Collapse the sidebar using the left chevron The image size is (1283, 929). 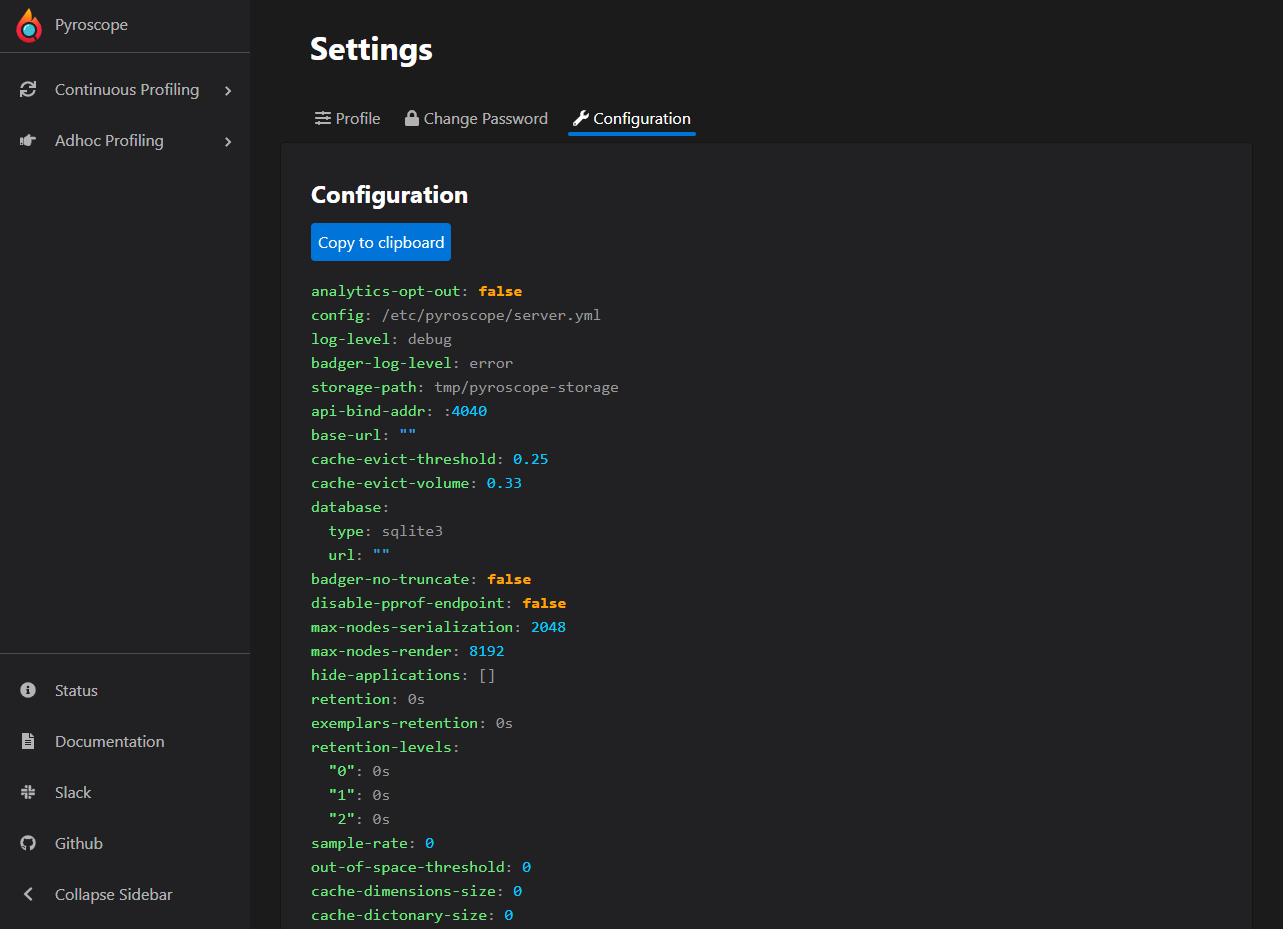tap(26, 894)
